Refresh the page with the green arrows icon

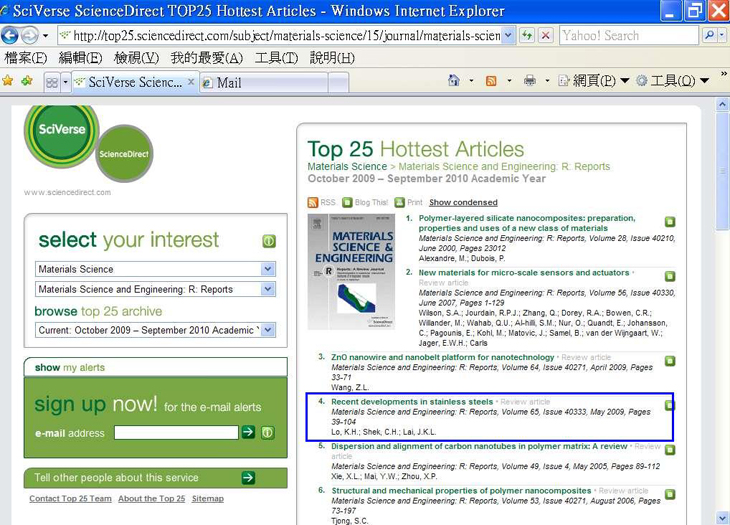(x=527, y=35)
